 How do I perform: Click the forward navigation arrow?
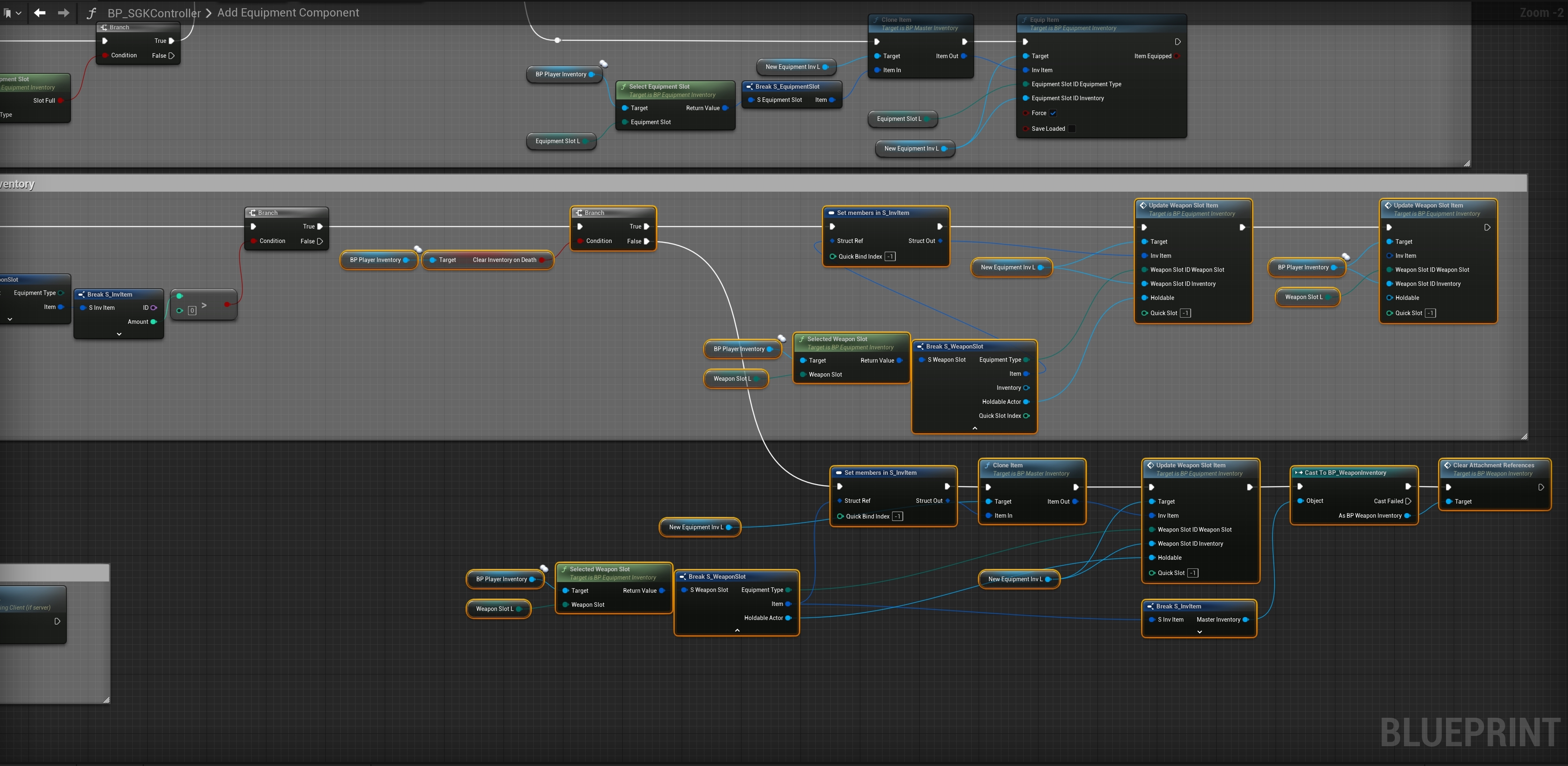tap(63, 13)
